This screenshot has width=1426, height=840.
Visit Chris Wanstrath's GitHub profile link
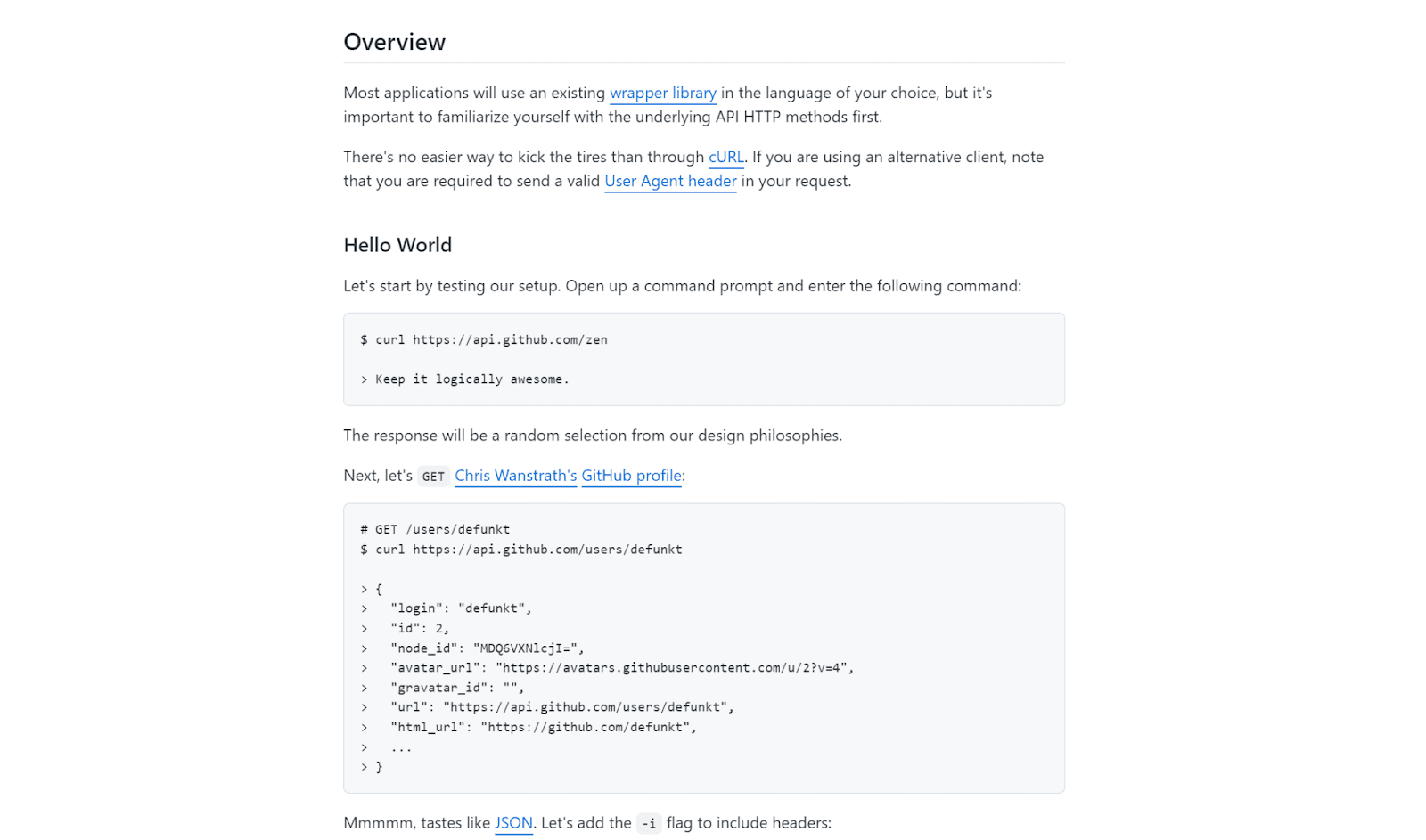coord(568,476)
